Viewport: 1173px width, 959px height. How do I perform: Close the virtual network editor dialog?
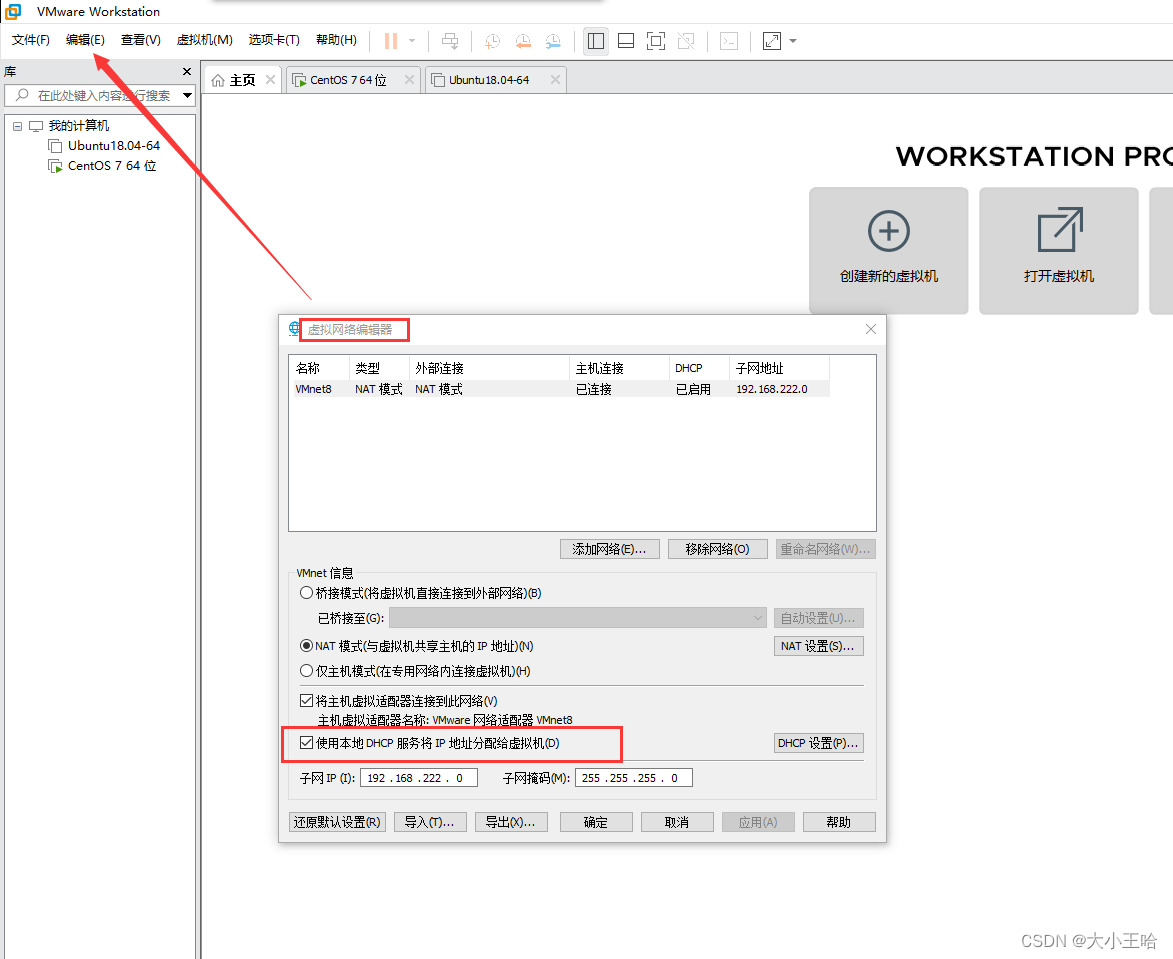pos(871,329)
